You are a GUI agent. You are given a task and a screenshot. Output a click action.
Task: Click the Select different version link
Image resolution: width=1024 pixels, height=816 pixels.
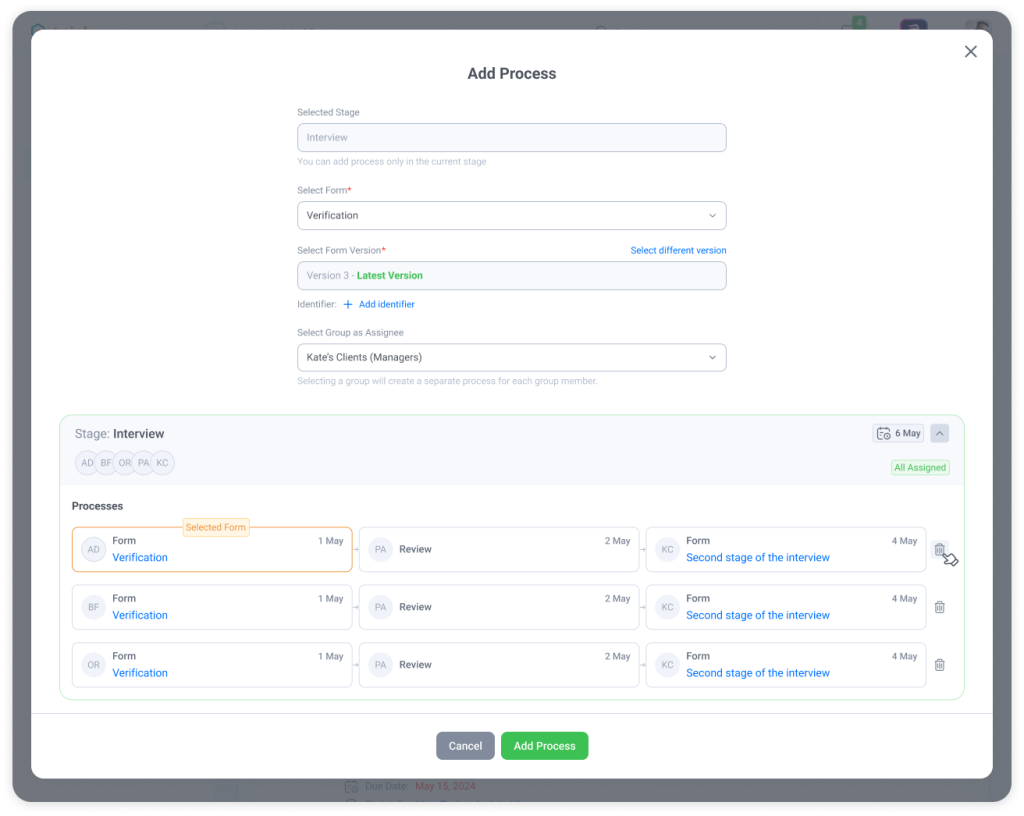tap(678, 250)
